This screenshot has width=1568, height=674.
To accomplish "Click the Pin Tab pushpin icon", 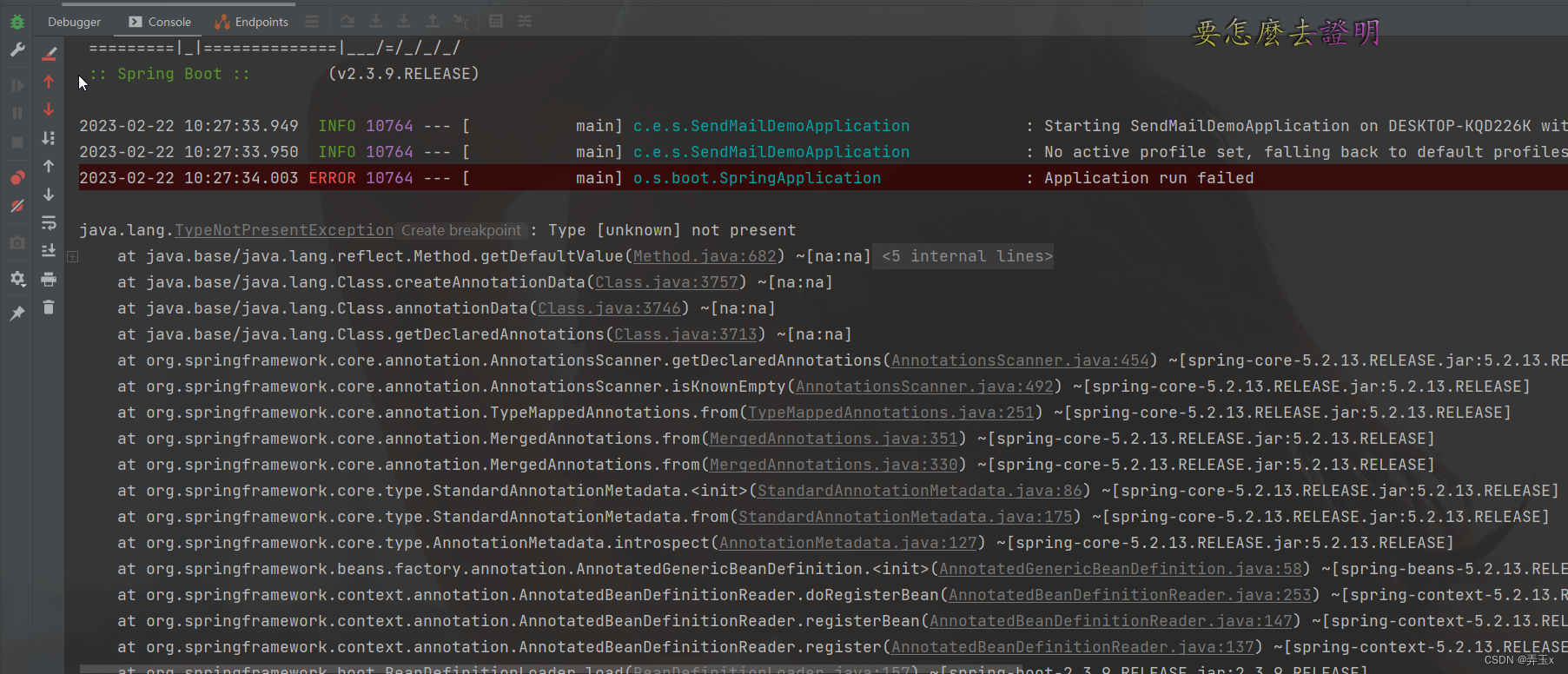I will point(17,314).
